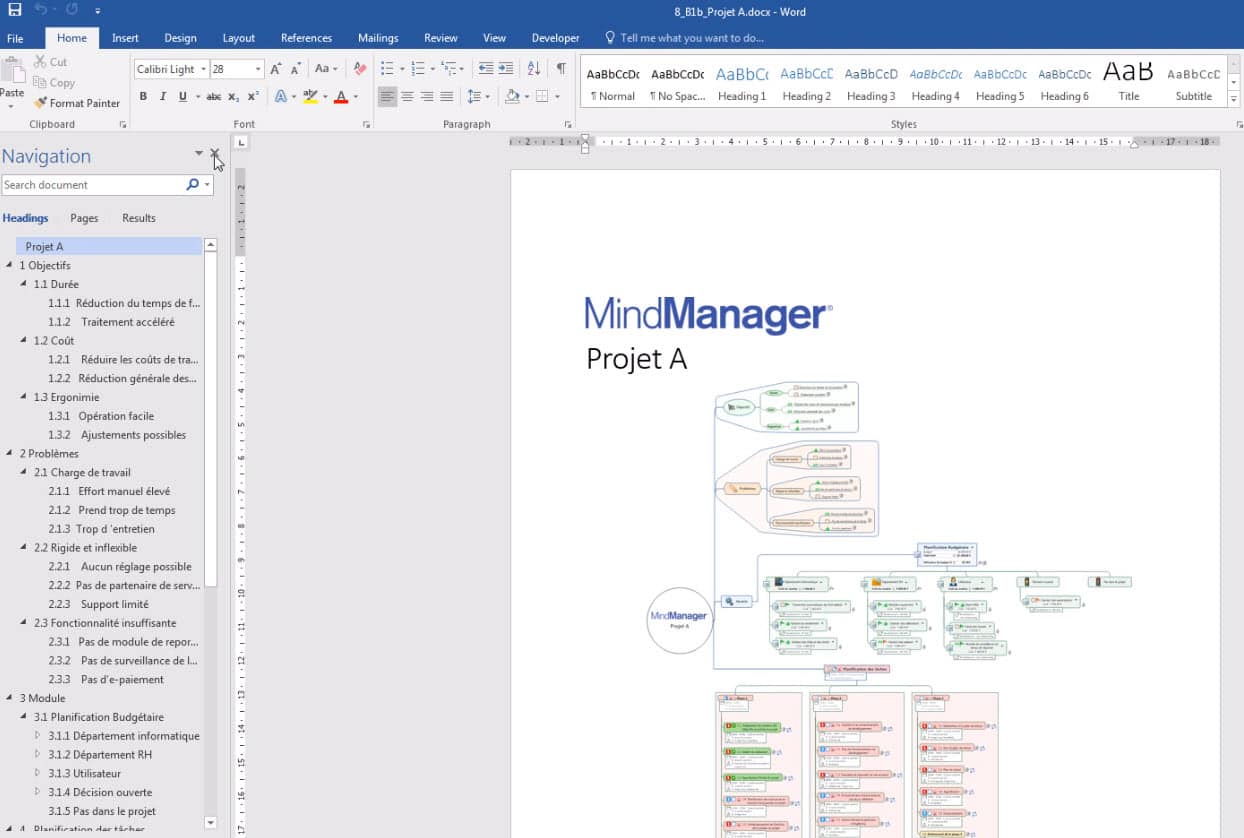
Task: Click the Copy command
Action: tap(54, 83)
